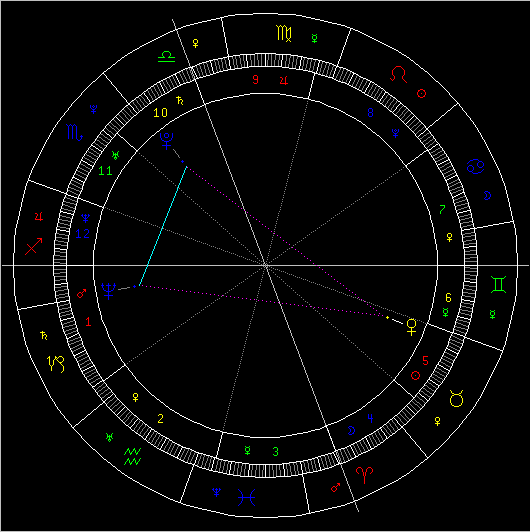This screenshot has height=532, width=530.
Task: Click the blue Pisces sign glyph
Action: pos(246,497)
